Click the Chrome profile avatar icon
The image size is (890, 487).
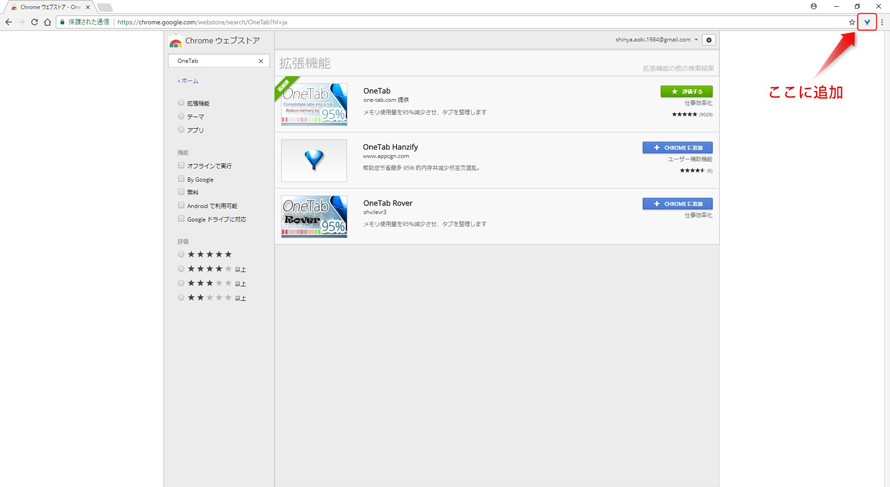[x=813, y=6]
